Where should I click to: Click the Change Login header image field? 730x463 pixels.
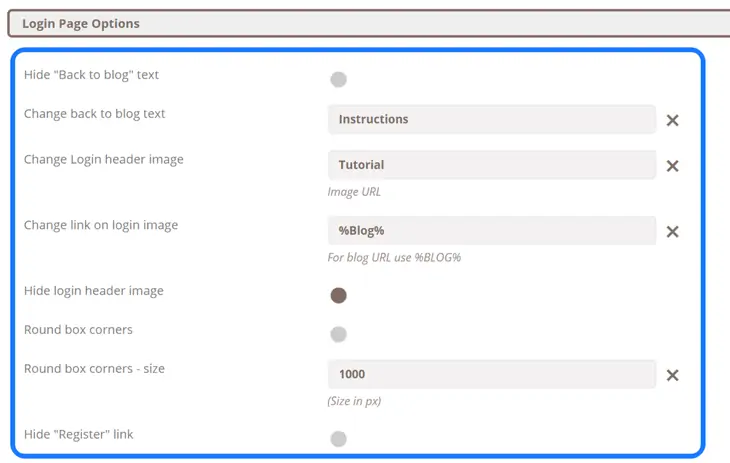[491, 165]
